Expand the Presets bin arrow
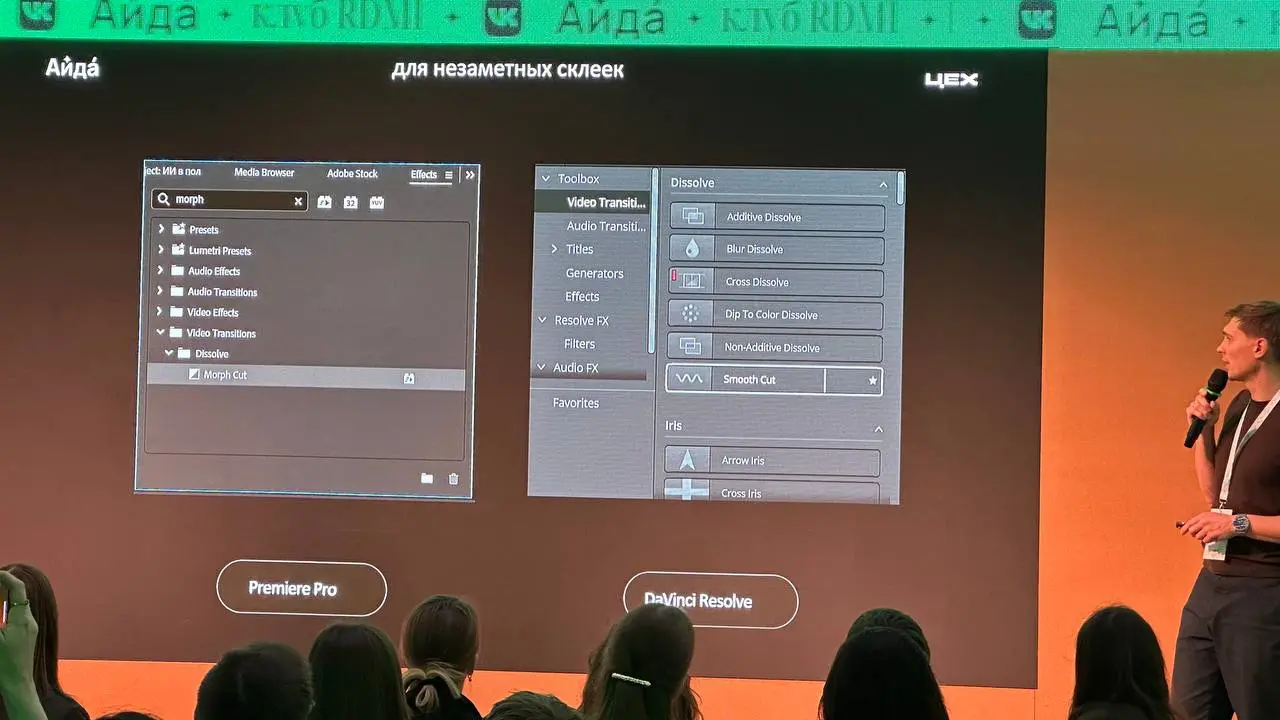The height and width of the screenshot is (720, 1280). click(x=161, y=229)
